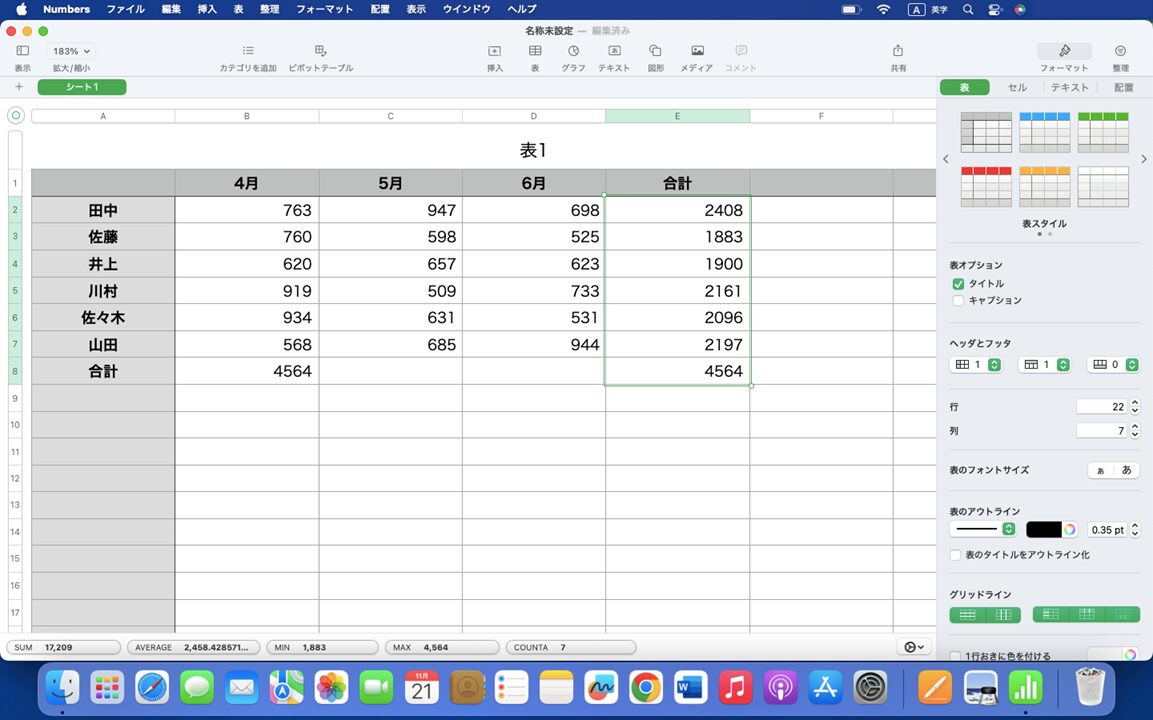Insert a text box via the テキスト icon
The height and width of the screenshot is (720, 1153).
pyautogui.click(x=614, y=56)
